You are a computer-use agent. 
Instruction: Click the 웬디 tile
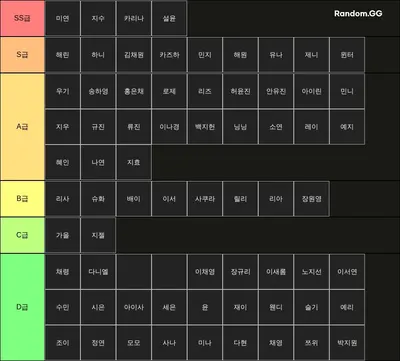click(276, 307)
